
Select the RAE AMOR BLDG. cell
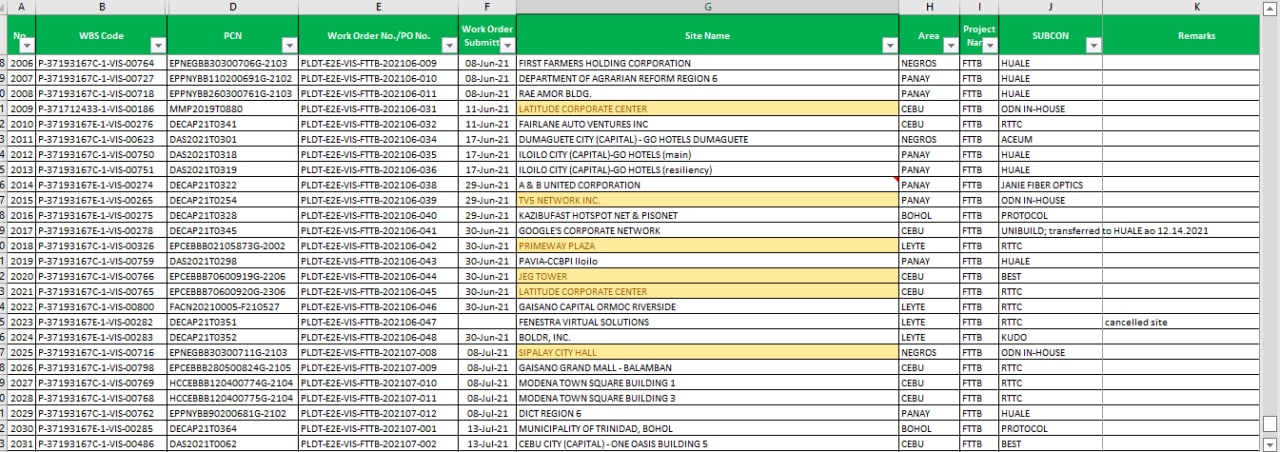tap(707, 91)
